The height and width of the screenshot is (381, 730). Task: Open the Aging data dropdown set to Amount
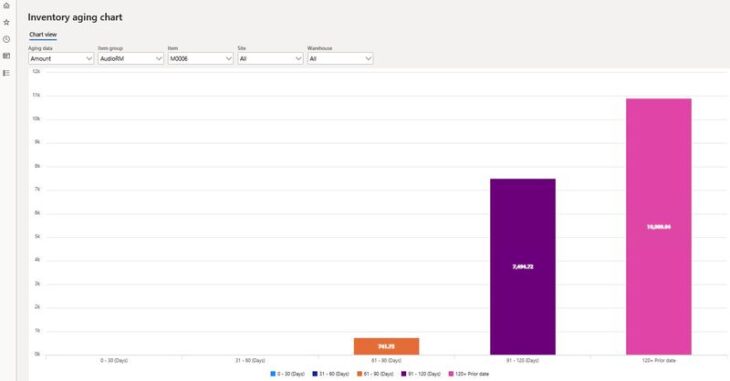coord(61,59)
